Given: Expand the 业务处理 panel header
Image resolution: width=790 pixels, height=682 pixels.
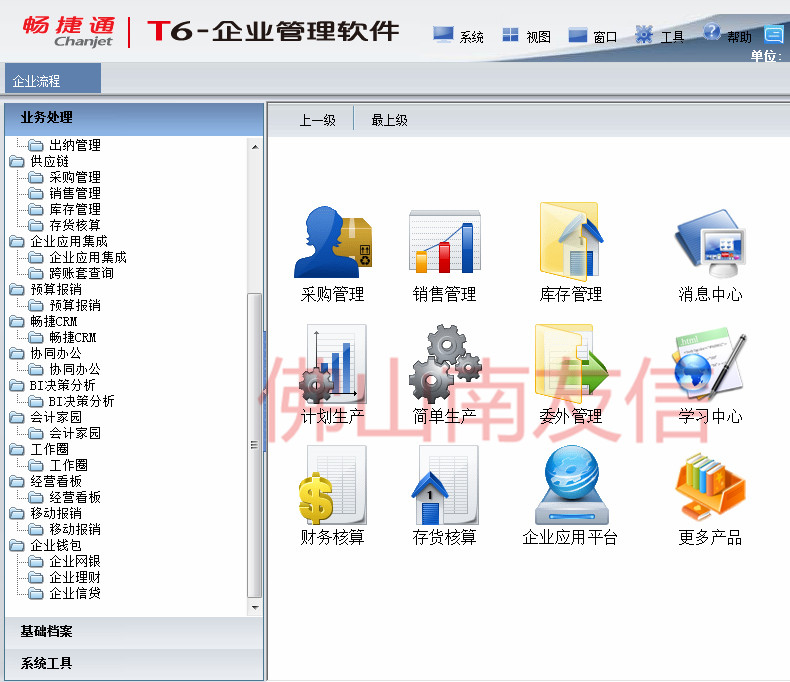Looking at the screenshot, I should click(134, 119).
